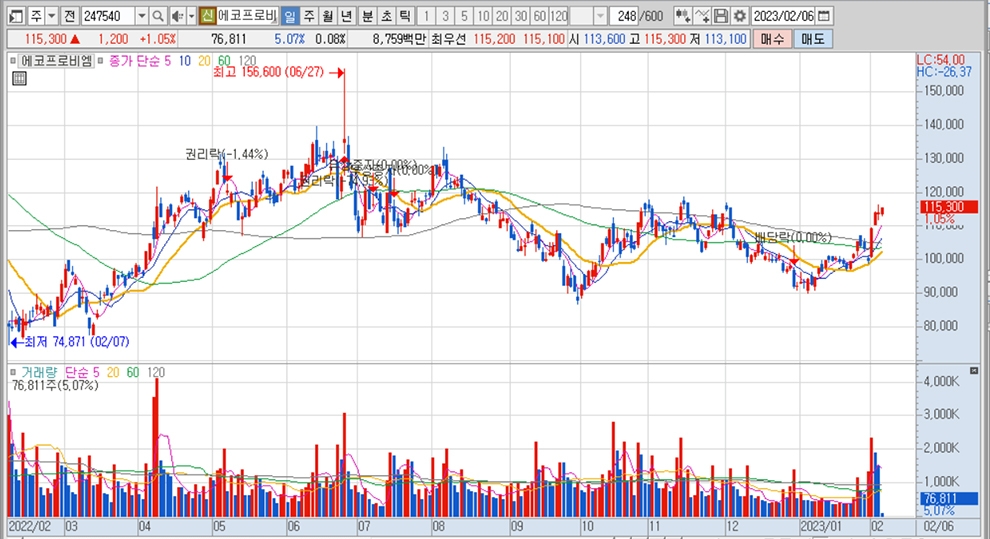Click the 매수 (buy) button
This screenshot has height=539, width=990.
pos(772,39)
